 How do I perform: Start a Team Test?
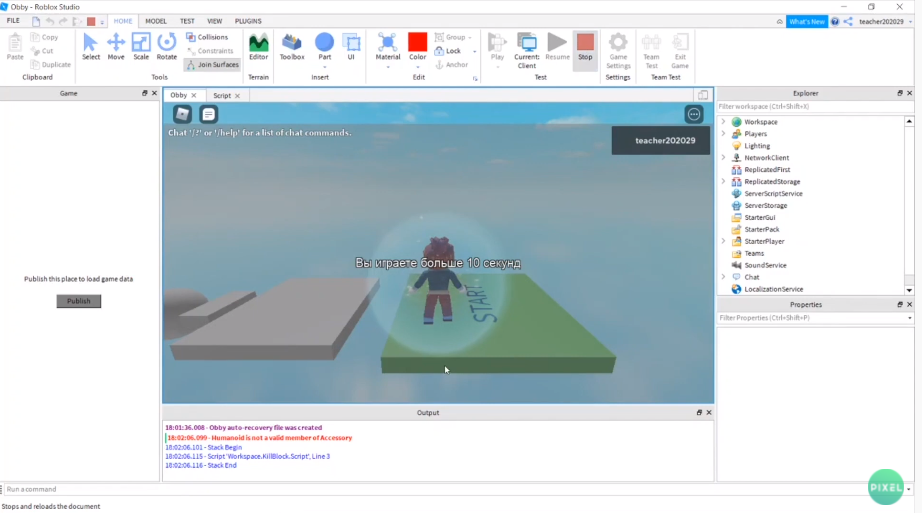tap(652, 50)
